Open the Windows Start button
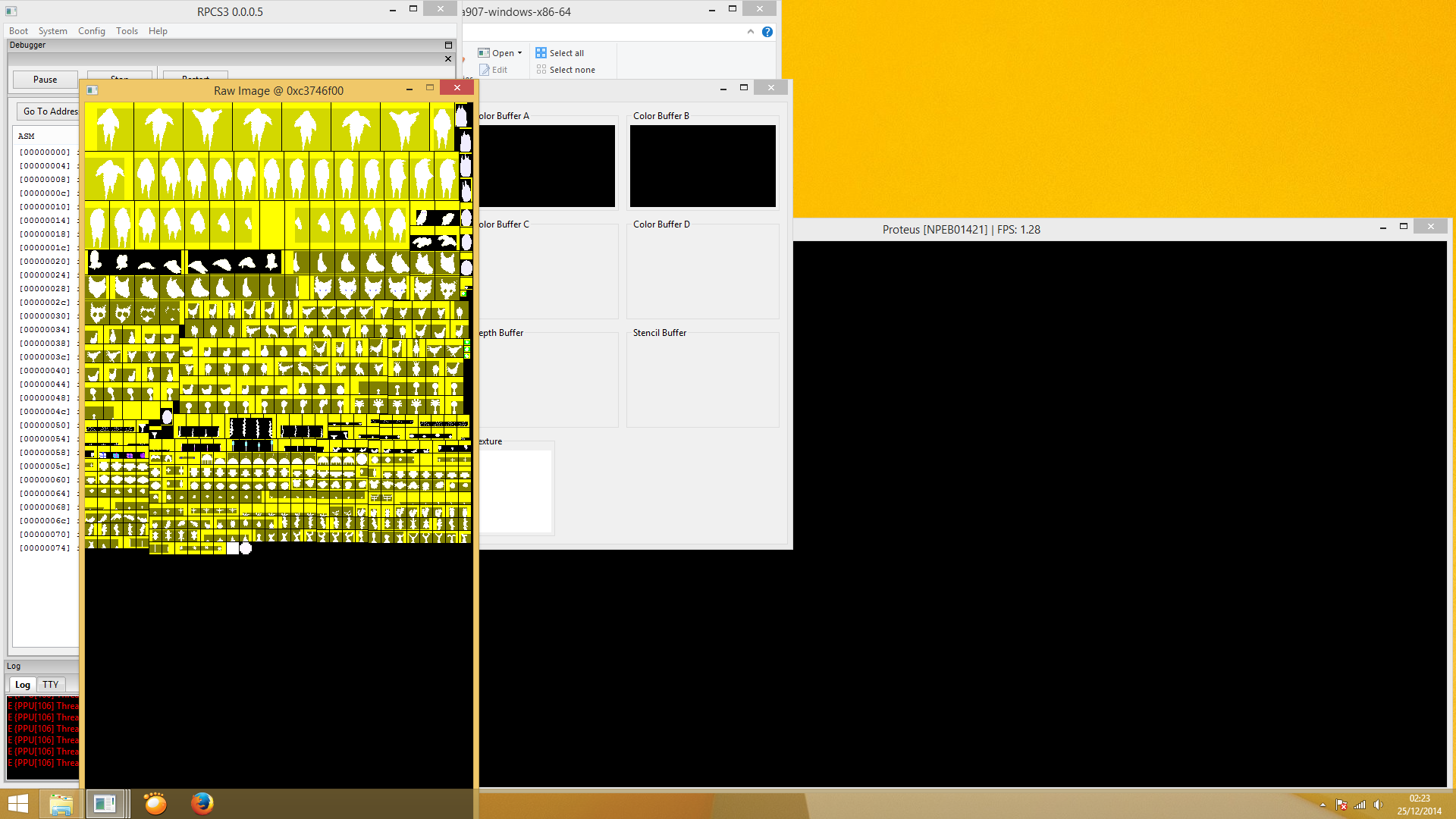 tap(18, 804)
